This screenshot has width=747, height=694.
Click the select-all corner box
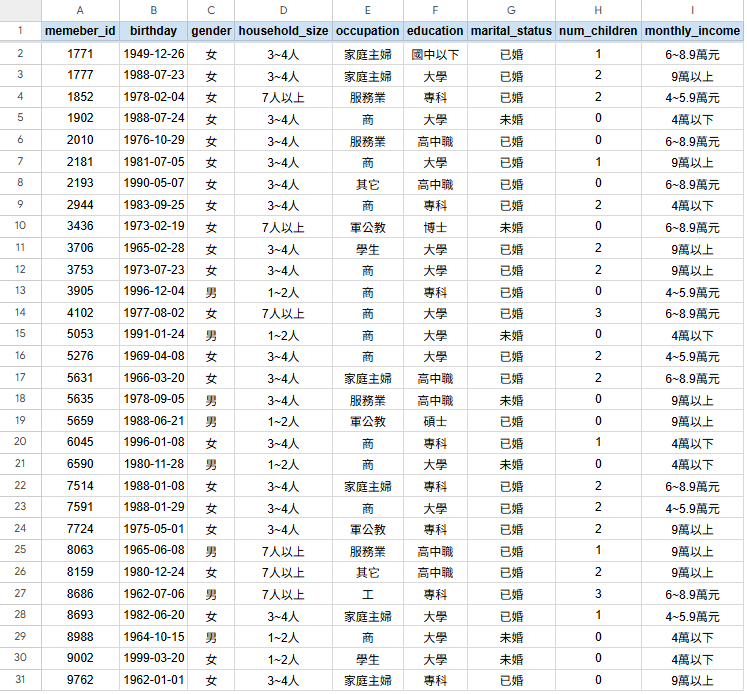click(20, 10)
